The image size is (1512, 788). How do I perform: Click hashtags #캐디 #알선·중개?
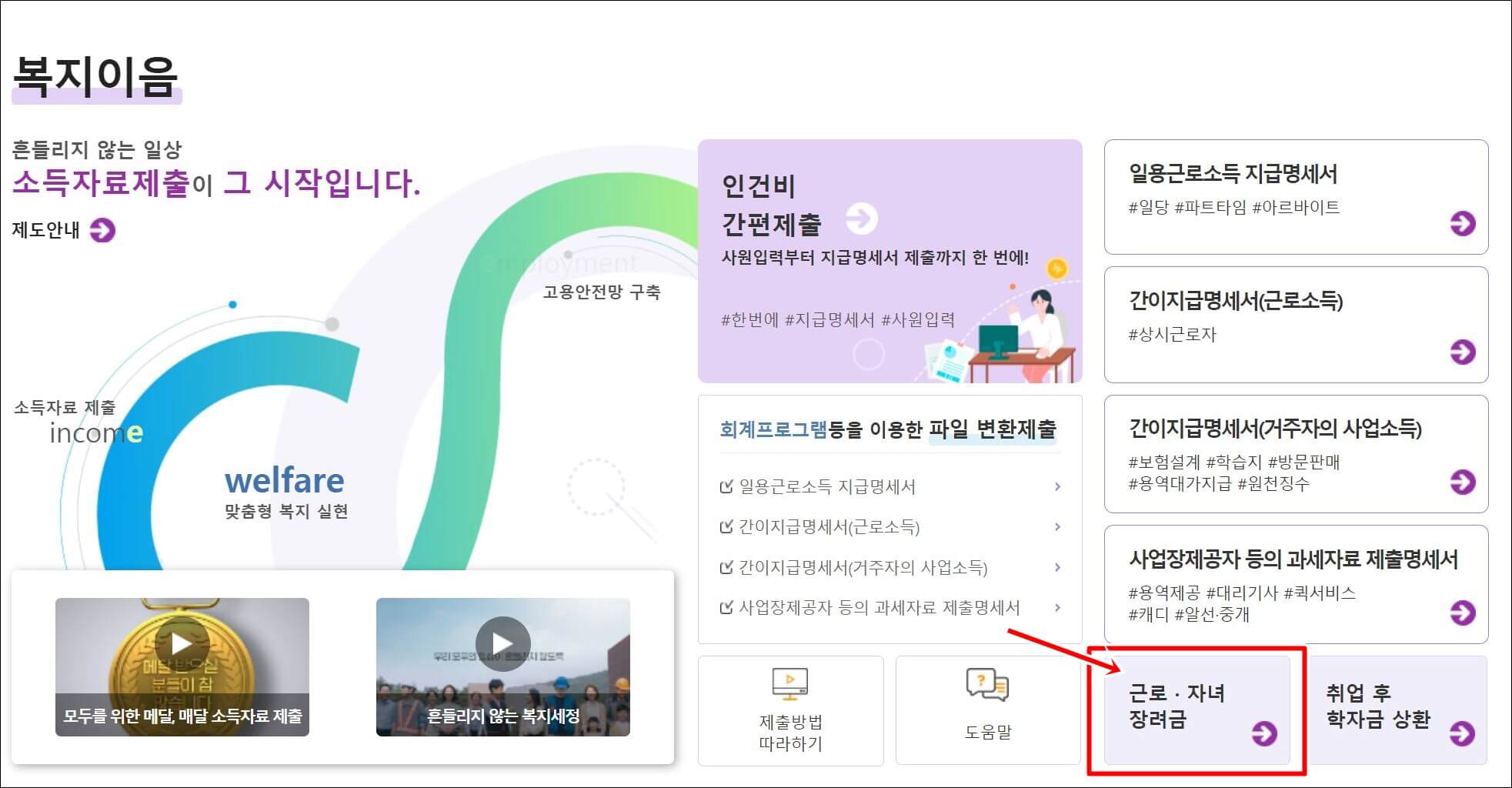coord(1189,614)
